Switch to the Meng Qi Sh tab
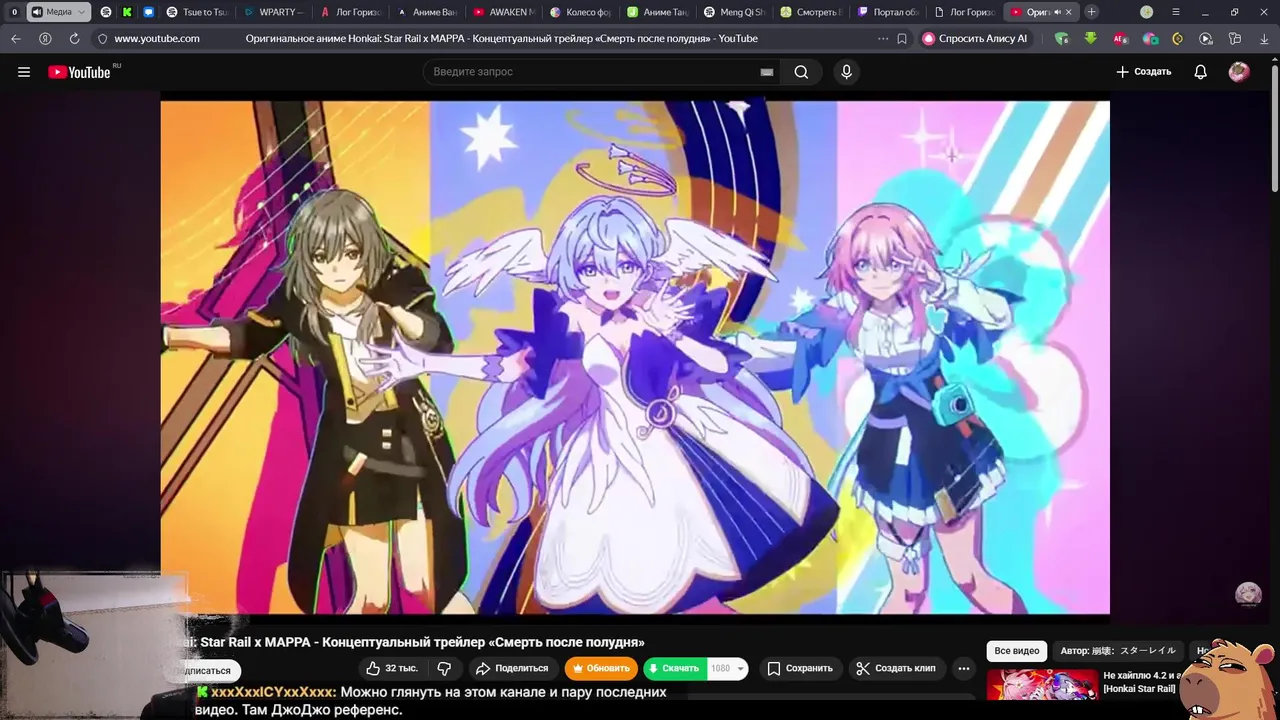Screen dimensions: 1280x720 [734, 12]
